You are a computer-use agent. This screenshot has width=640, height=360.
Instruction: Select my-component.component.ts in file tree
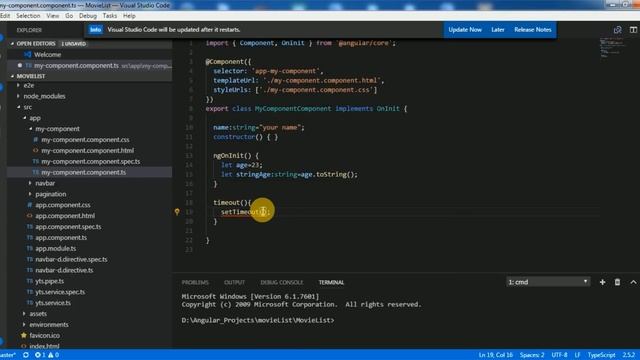coord(83,172)
